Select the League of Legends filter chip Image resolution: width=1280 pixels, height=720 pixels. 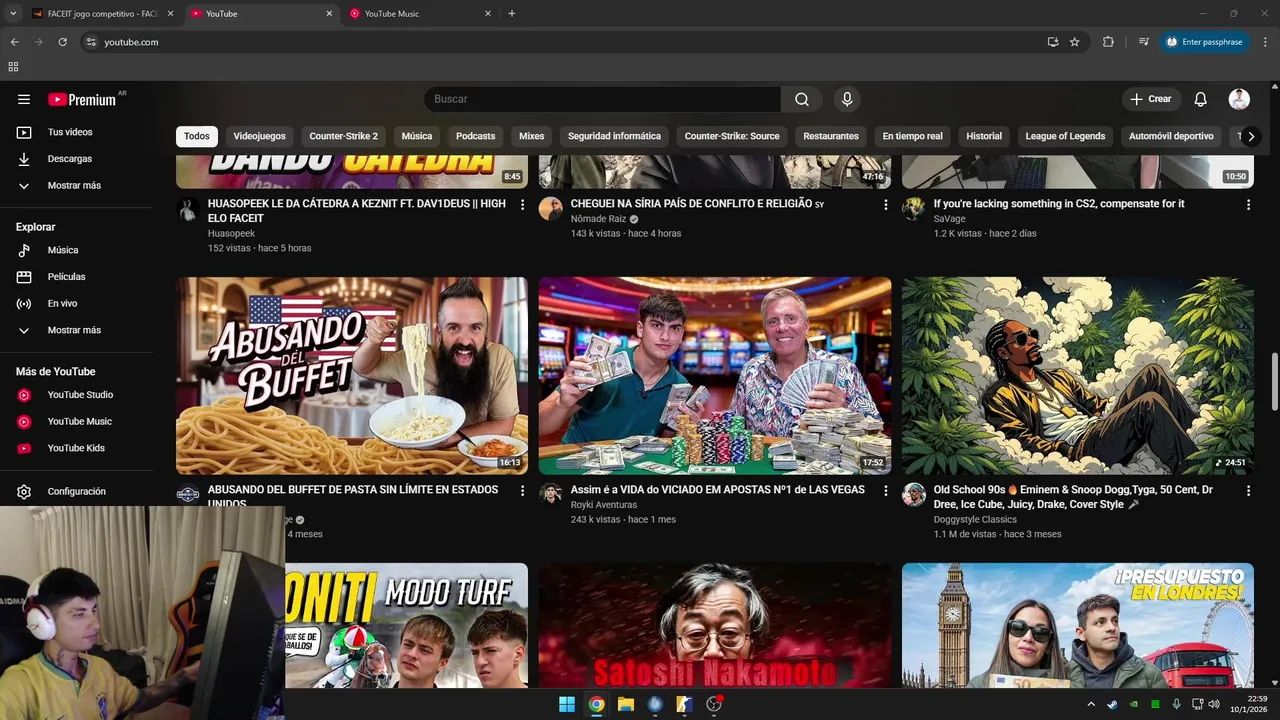[x=1065, y=136]
